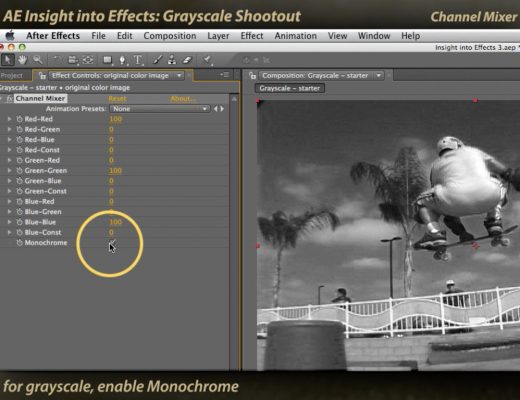Open the File menu
520x400 pixels.
pyautogui.click(x=98, y=36)
